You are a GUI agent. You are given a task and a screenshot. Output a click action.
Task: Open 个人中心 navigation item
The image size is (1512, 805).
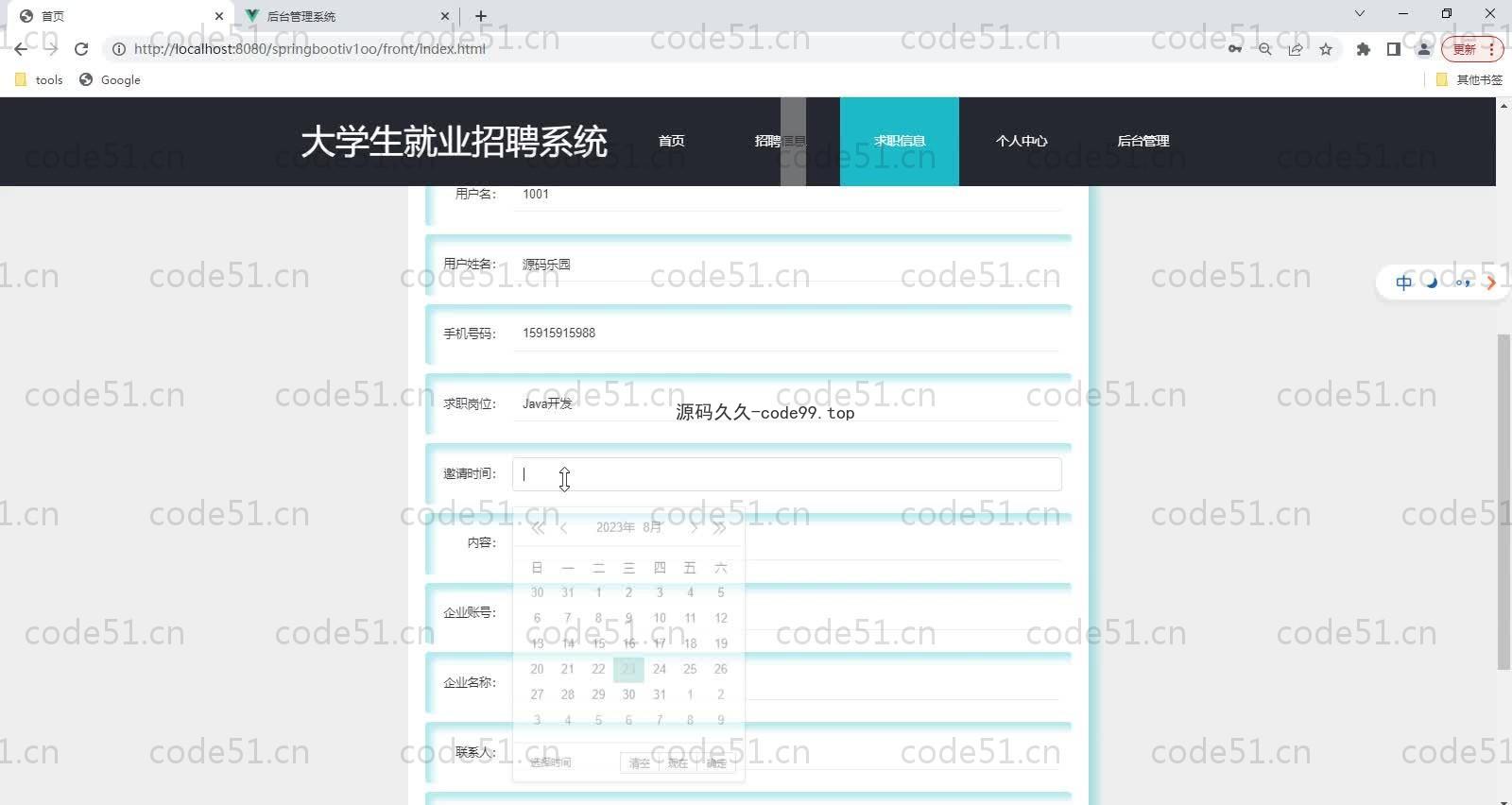click(1022, 141)
